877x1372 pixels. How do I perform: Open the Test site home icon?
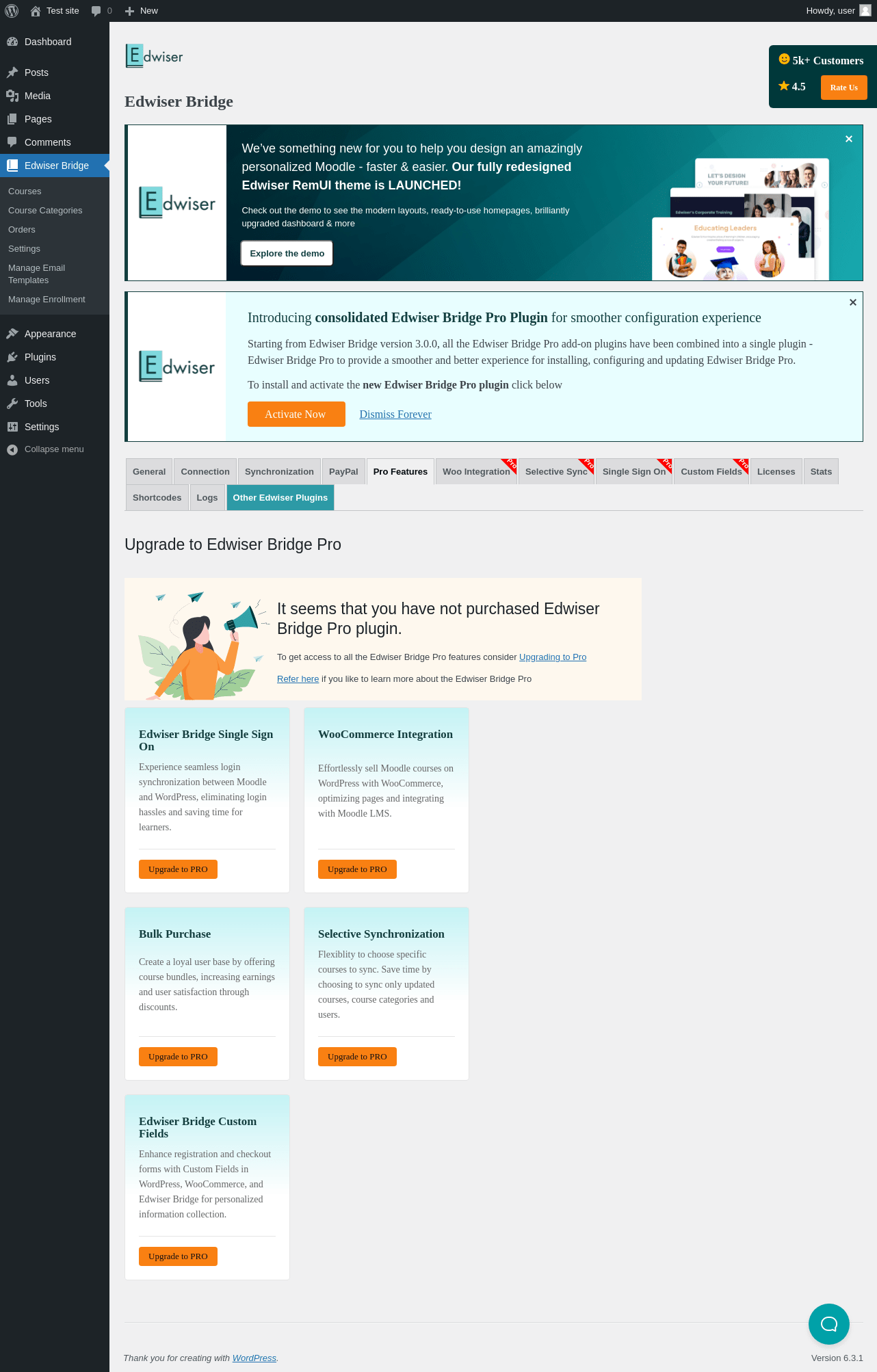coord(36,11)
